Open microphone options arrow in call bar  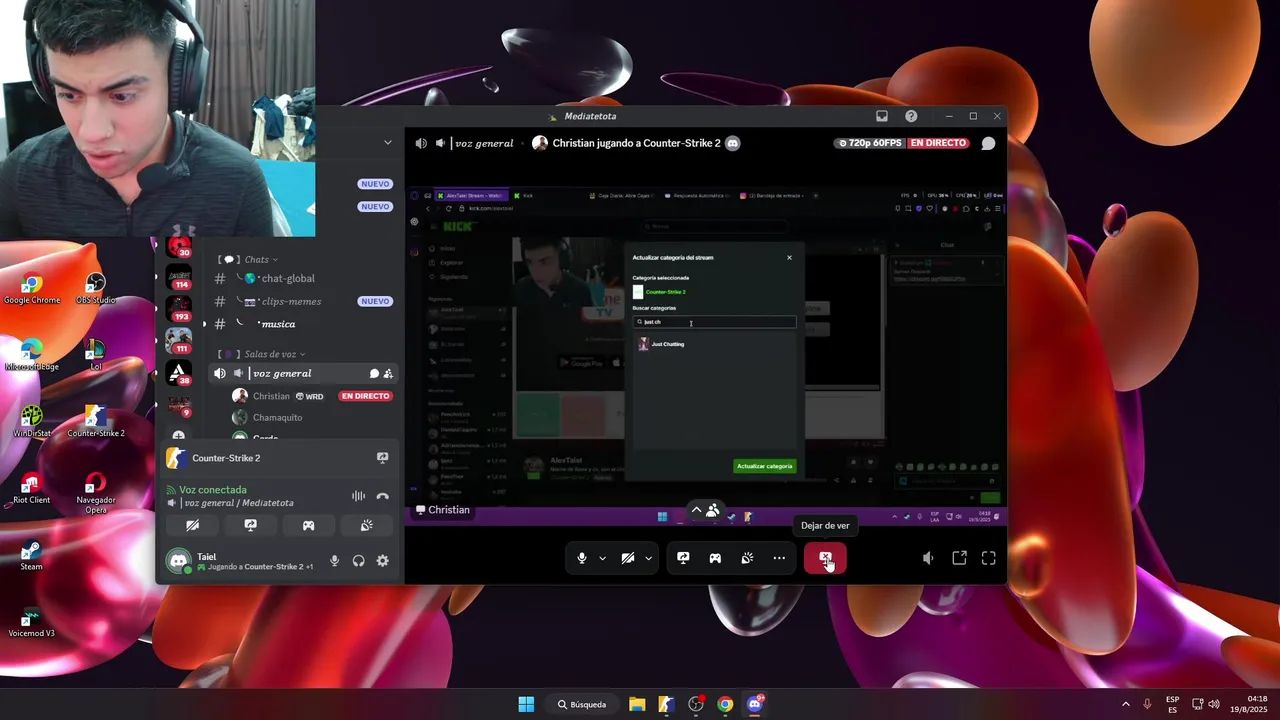coord(602,558)
